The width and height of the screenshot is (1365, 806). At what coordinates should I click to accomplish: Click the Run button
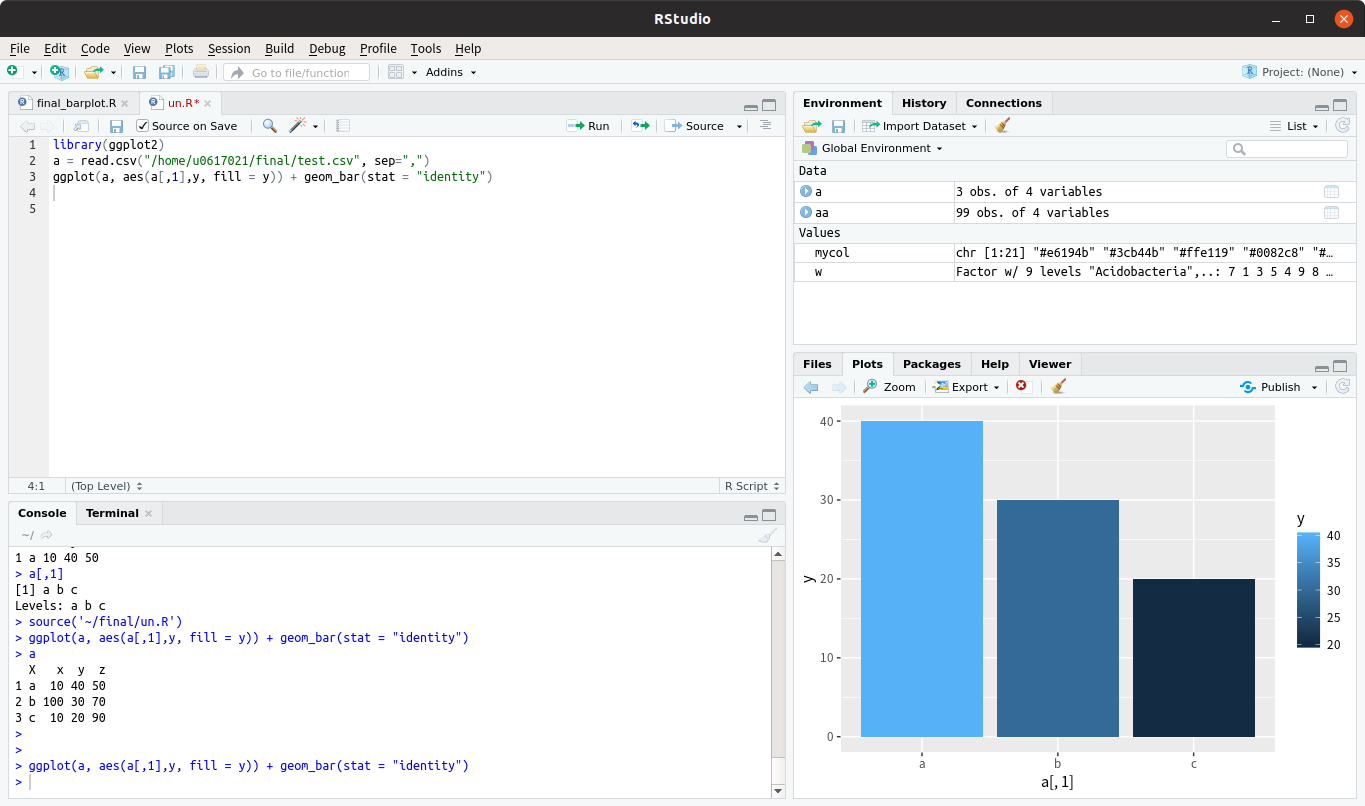point(588,126)
